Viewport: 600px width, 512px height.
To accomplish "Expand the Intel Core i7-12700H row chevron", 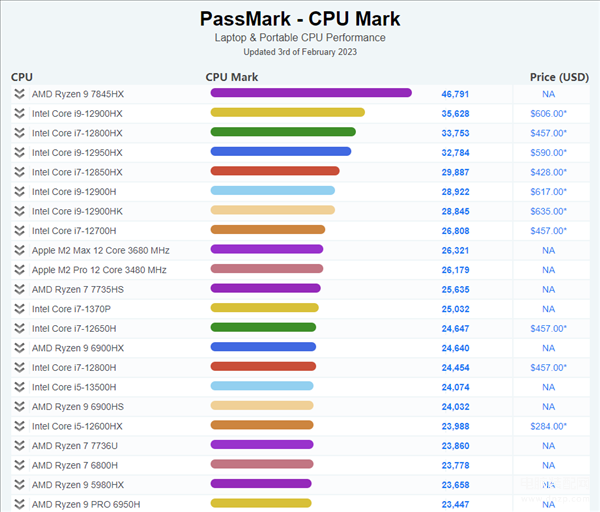I will (x=19, y=230).
